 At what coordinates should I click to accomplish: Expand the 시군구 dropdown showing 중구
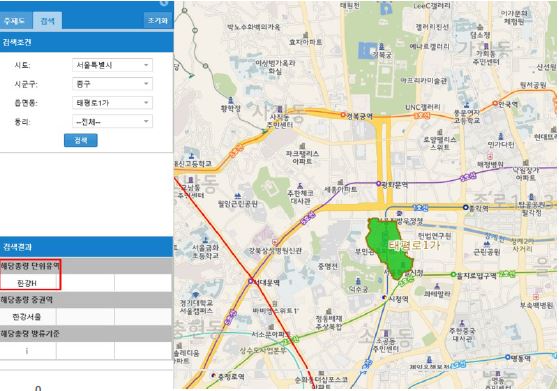(112, 84)
